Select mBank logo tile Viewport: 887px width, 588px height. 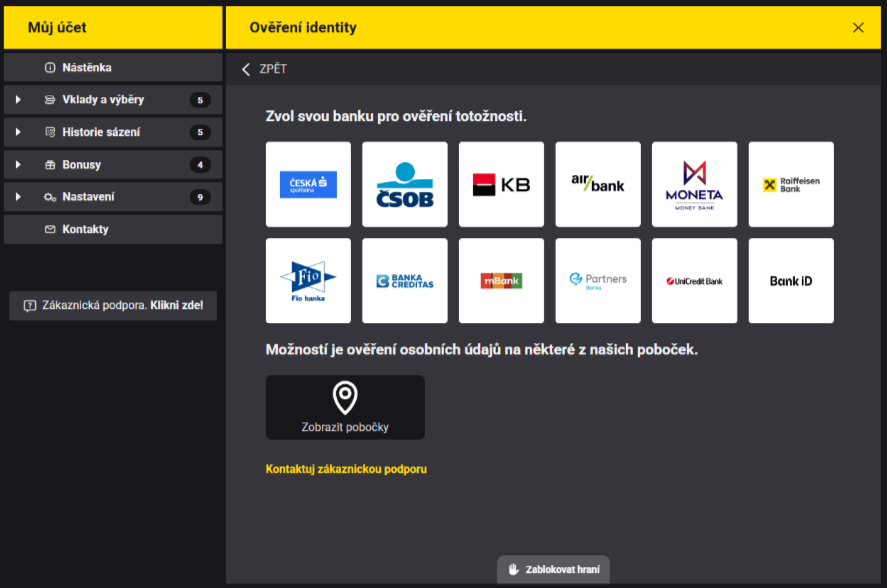[x=501, y=281]
